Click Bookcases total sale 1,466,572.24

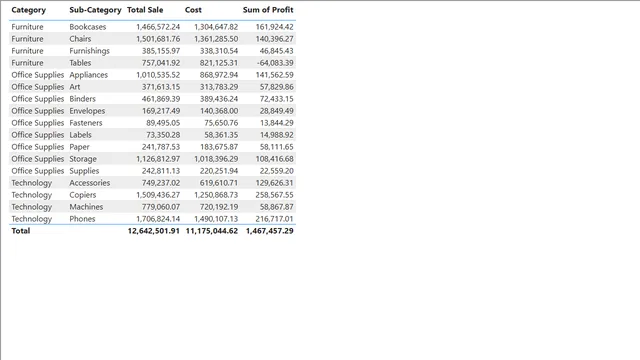158,27
